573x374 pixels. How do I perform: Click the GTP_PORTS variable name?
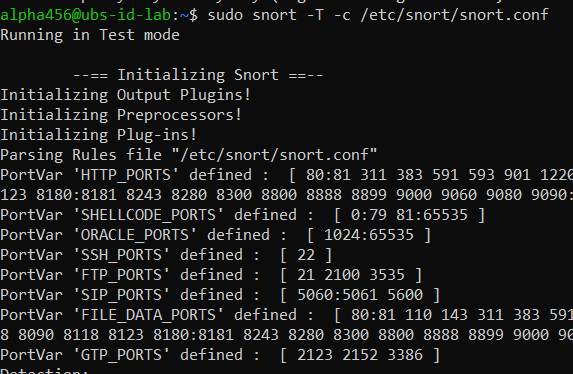(121, 355)
